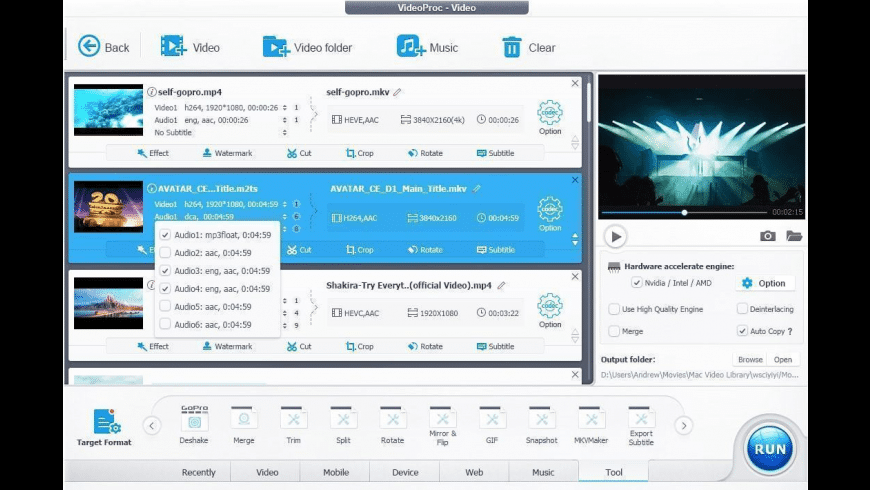Open the Deshake tool

(194, 425)
